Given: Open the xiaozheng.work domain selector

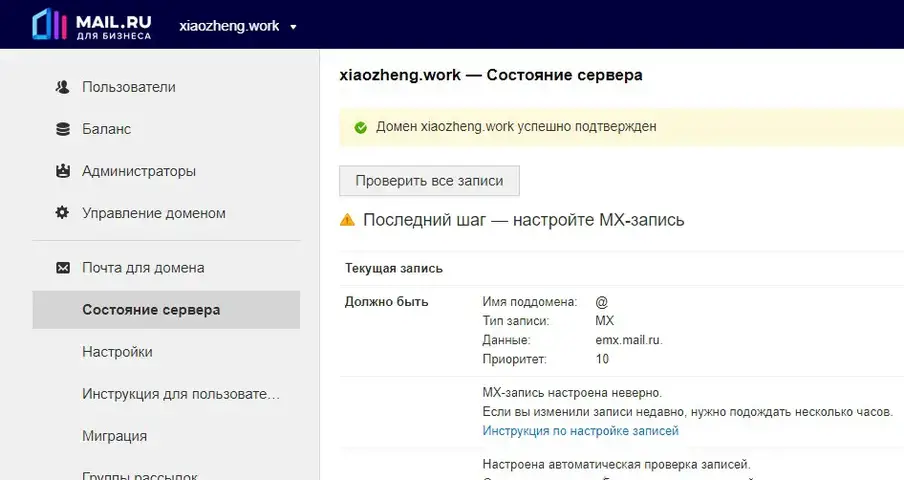Looking at the screenshot, I should coord(238,26).
